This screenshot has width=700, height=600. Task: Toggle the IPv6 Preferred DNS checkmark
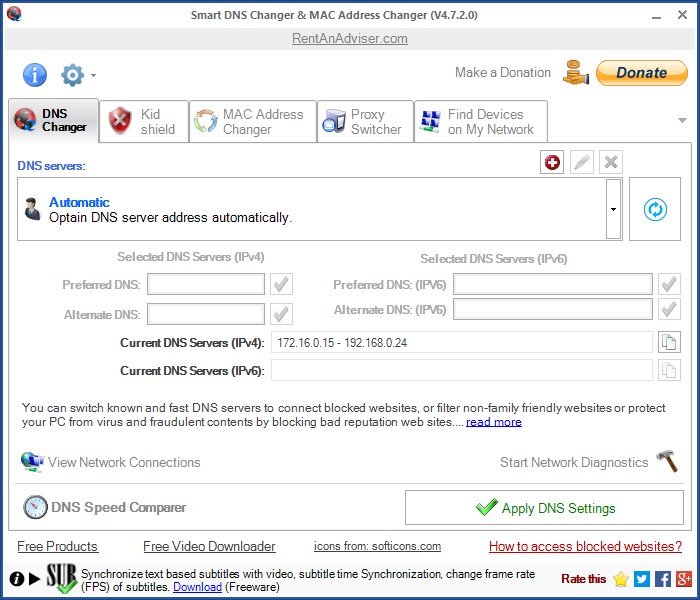click(669, 284)
